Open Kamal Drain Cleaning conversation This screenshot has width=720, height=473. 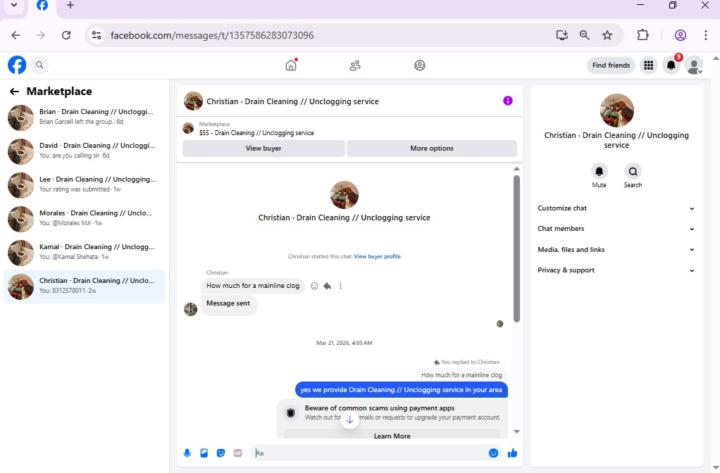(x=84, y=252)
